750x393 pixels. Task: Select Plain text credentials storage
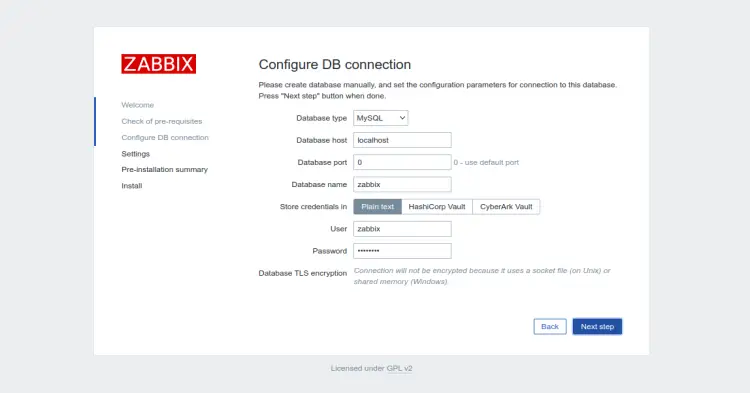[377, 207]
